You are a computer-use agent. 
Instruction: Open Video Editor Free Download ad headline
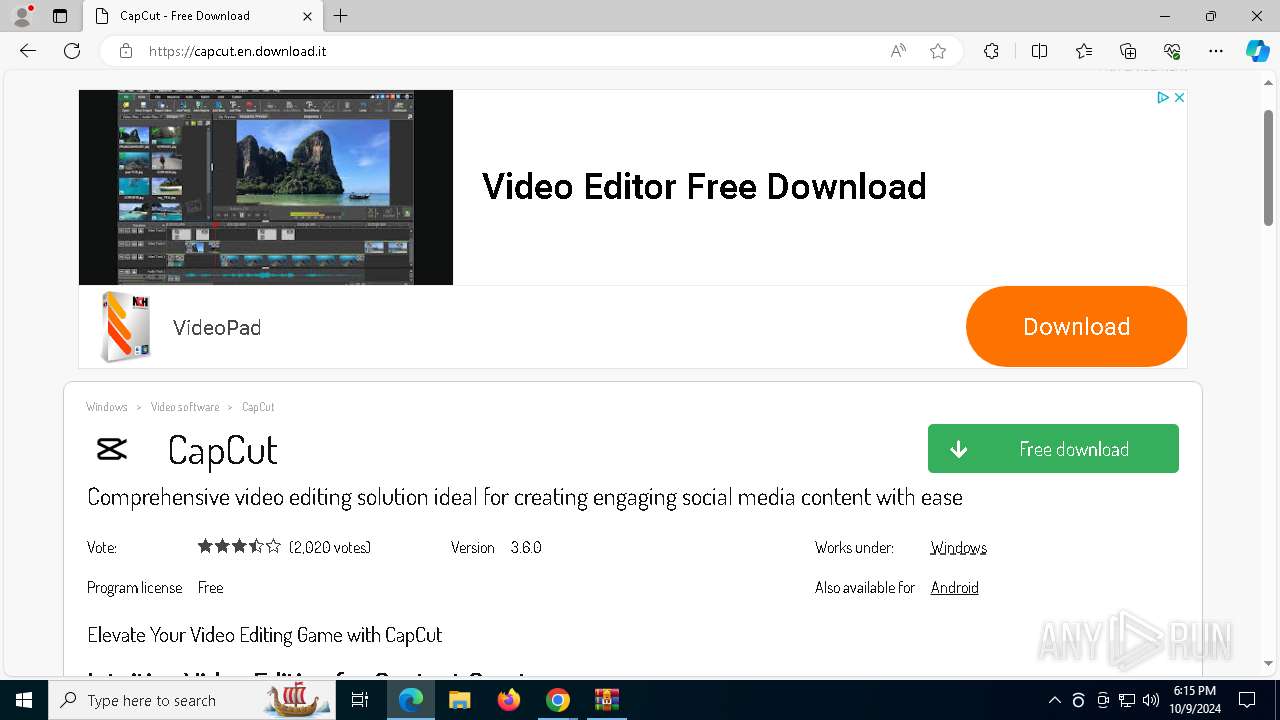click(x=704, y=187)
